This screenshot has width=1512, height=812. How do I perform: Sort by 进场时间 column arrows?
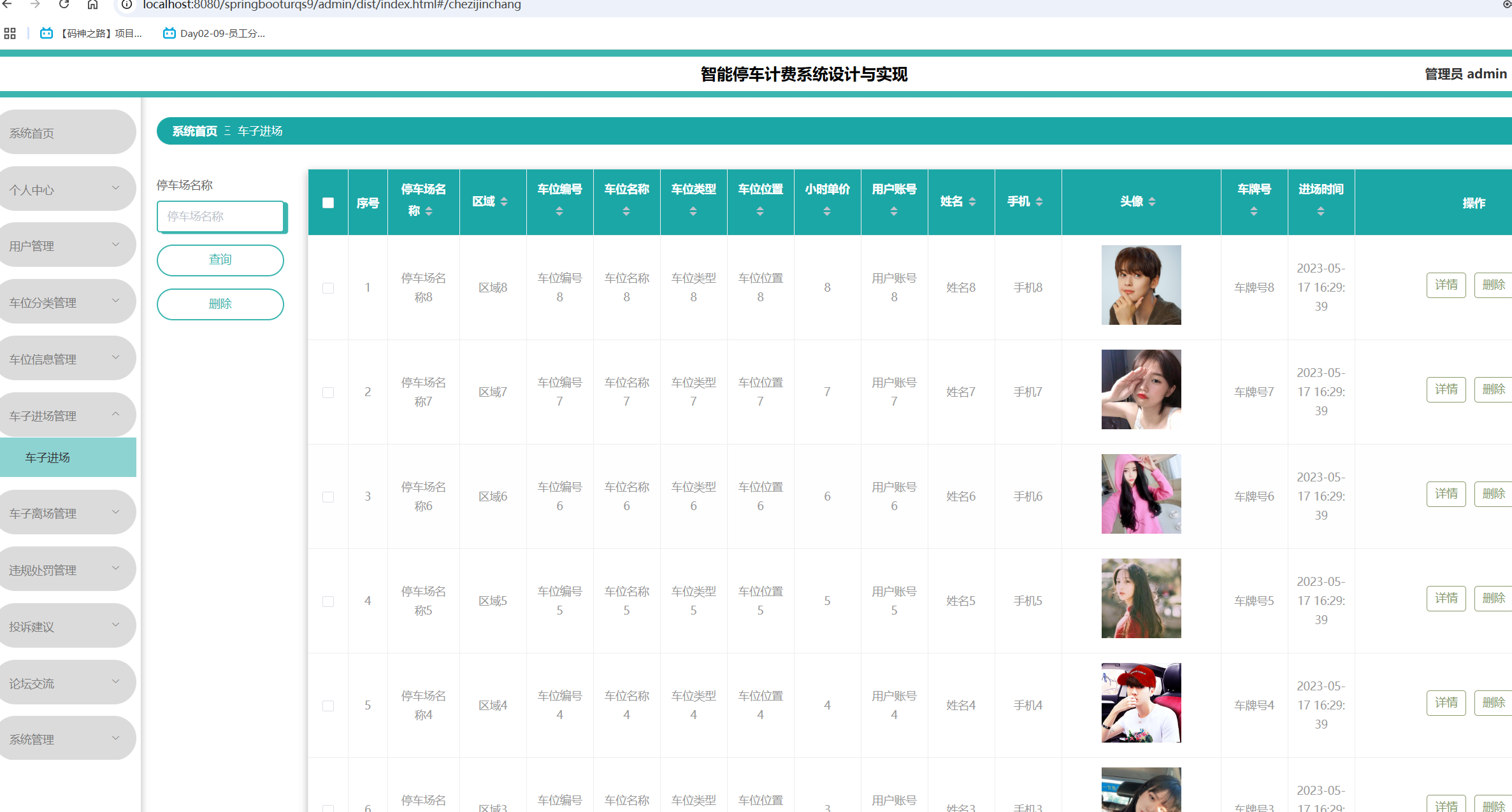(1321, 211)
